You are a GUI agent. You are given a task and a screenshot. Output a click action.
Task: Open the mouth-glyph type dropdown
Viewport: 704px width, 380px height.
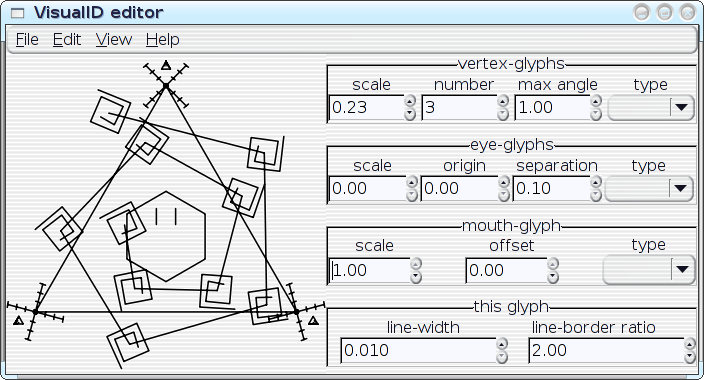tap(649, 270)
